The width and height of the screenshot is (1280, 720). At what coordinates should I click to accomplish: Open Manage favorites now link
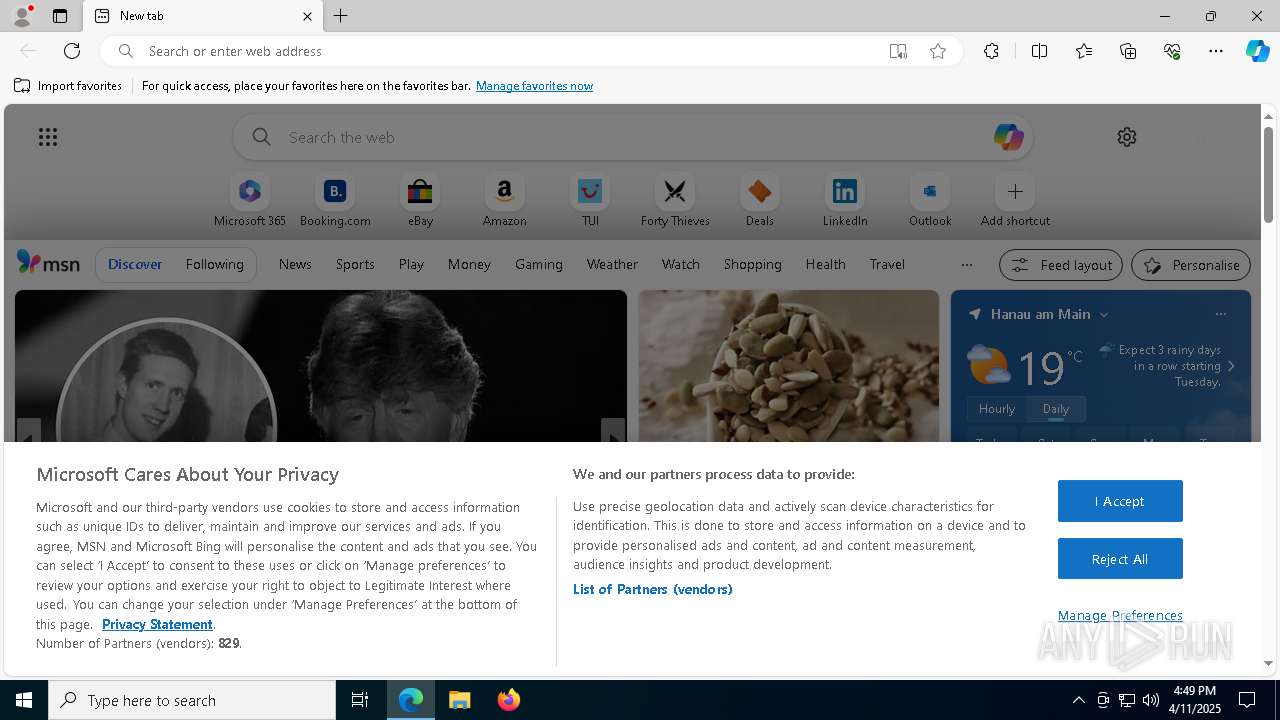tap(534, 86)
